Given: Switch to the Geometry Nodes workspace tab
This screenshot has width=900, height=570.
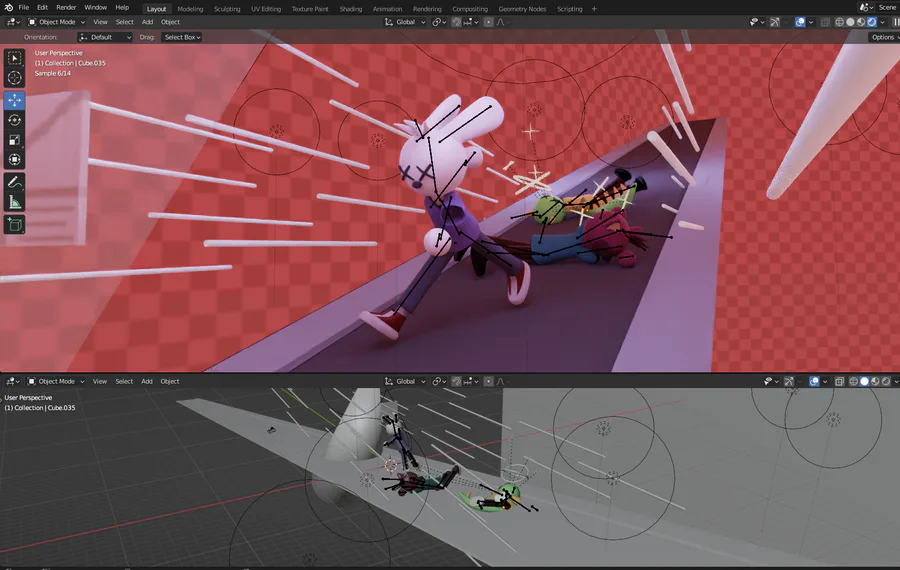Looking at the screenshot, I should 522,9.
